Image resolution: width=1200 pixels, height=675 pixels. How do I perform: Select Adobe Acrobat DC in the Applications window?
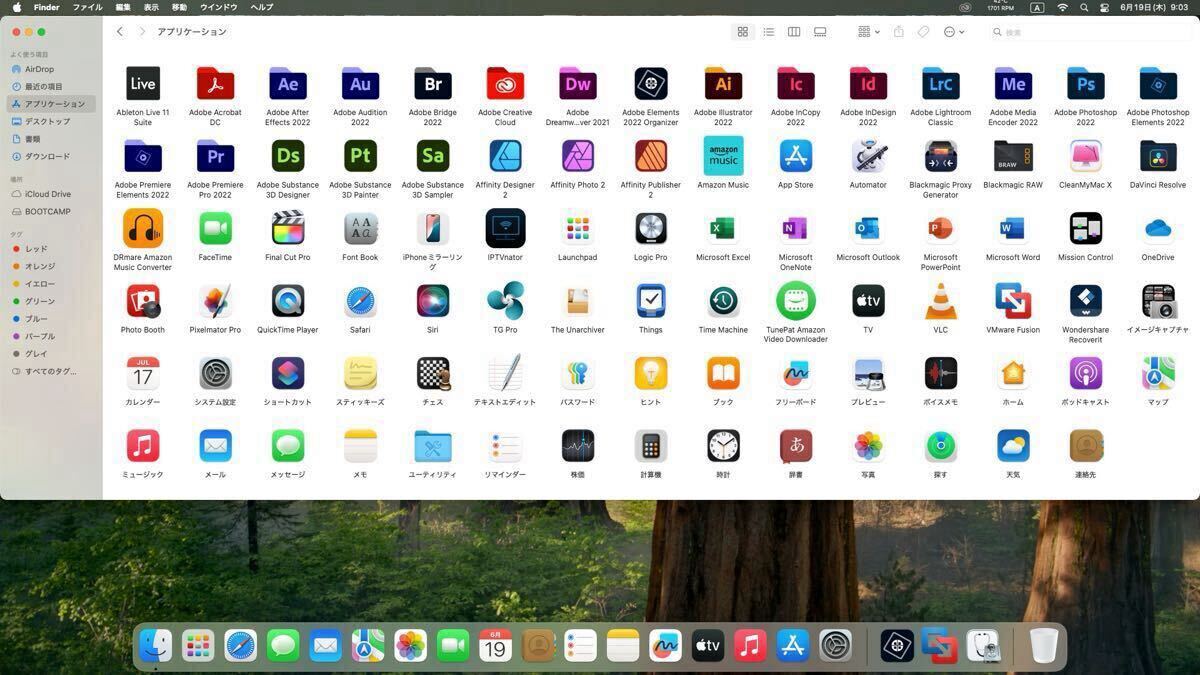pos(215,84)
